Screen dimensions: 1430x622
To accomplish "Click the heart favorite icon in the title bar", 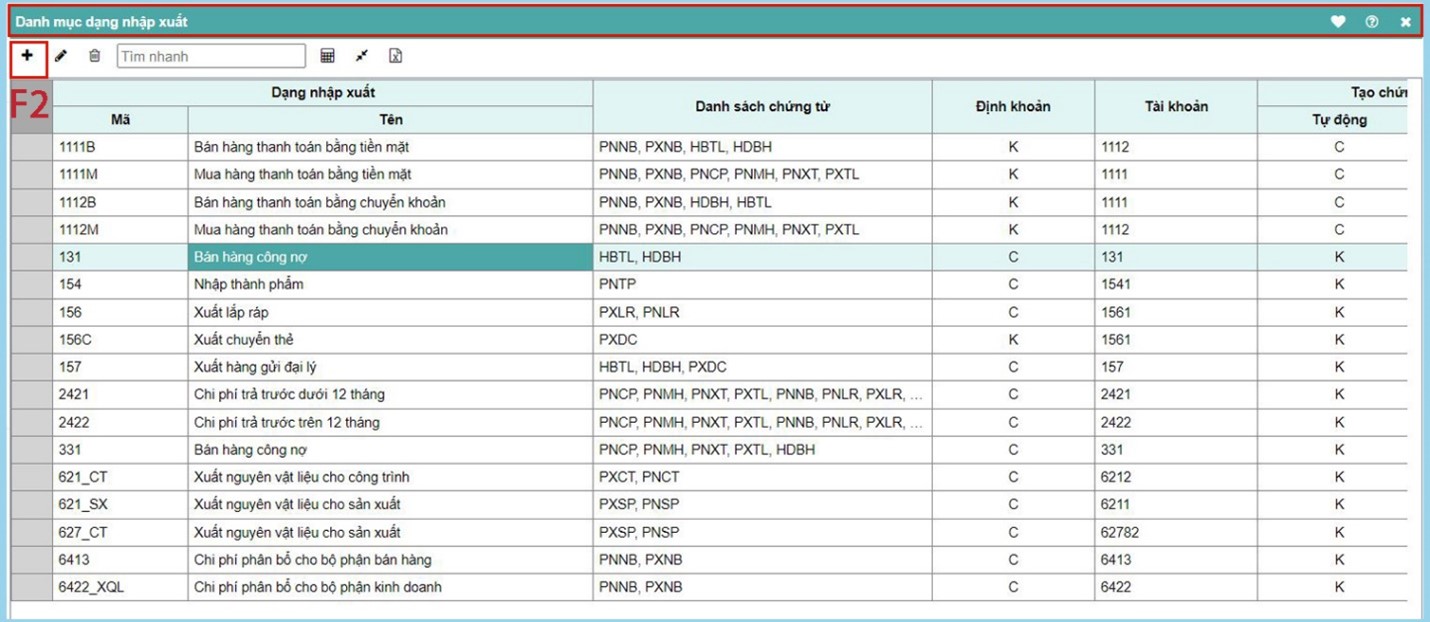I will point(1338,21).
